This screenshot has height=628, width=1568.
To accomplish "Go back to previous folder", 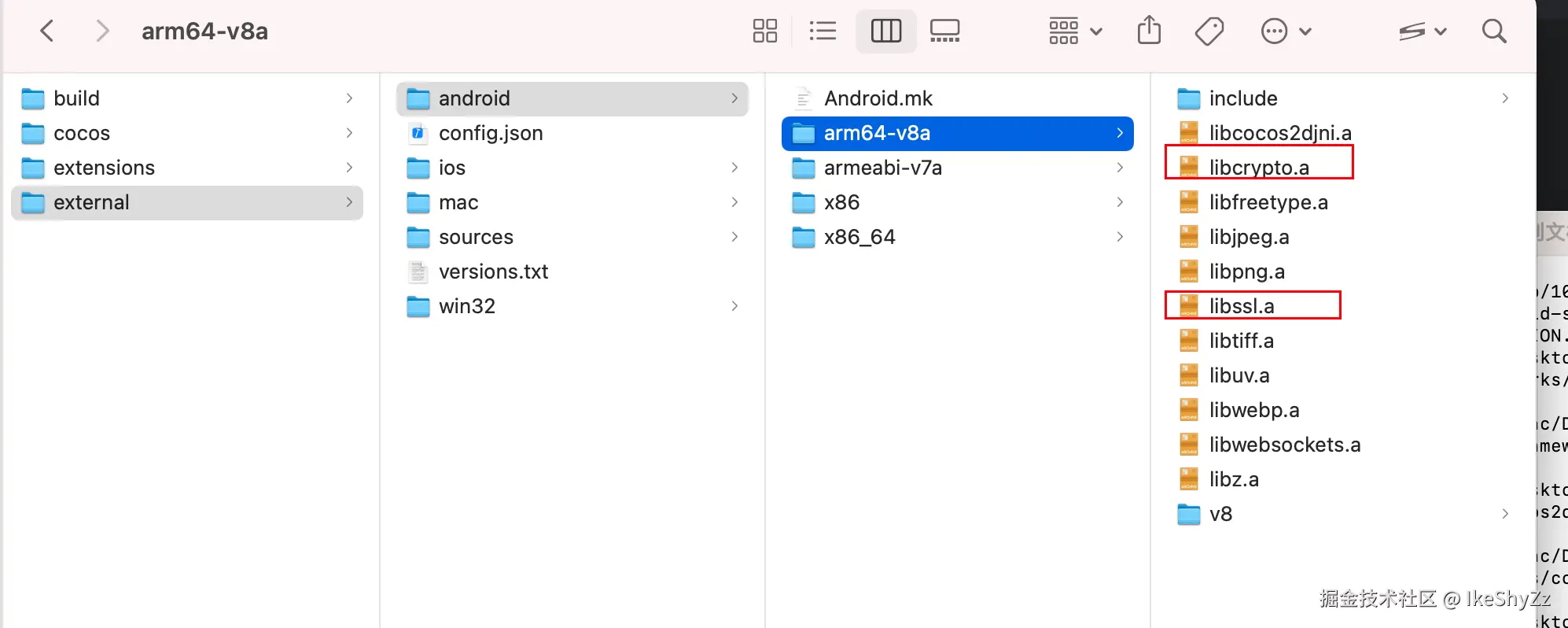I will click(47, 31).
